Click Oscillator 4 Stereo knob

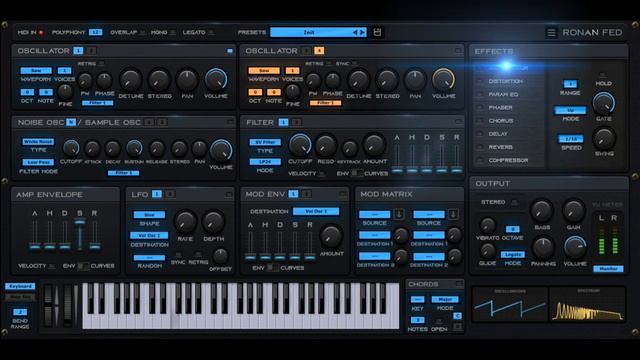[387, 80]
